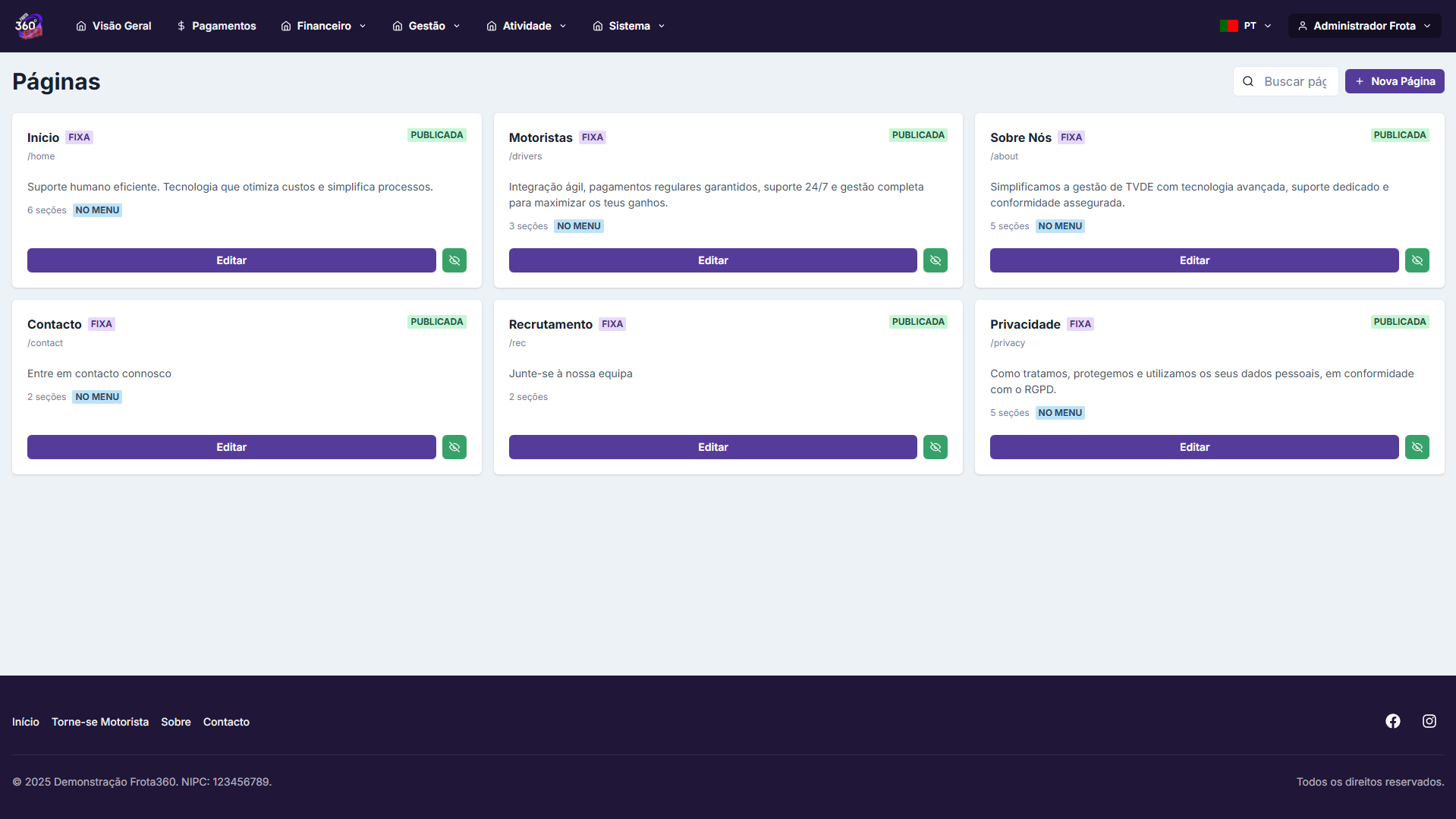
Task: Hide the Motoristas page
Action: point(935,260)
